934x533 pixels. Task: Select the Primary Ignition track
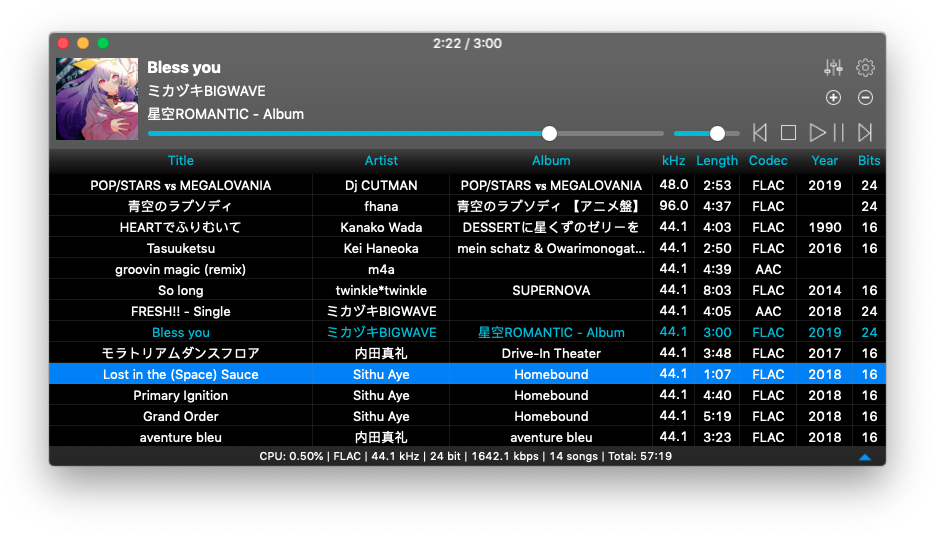(180, 395)
